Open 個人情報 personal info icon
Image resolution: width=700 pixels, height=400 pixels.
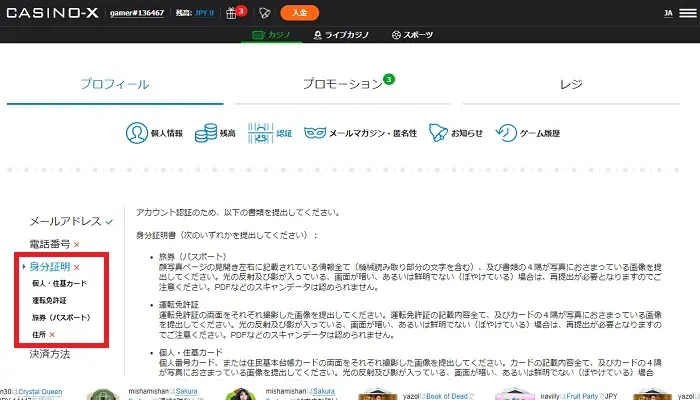[x=137, y=133]
